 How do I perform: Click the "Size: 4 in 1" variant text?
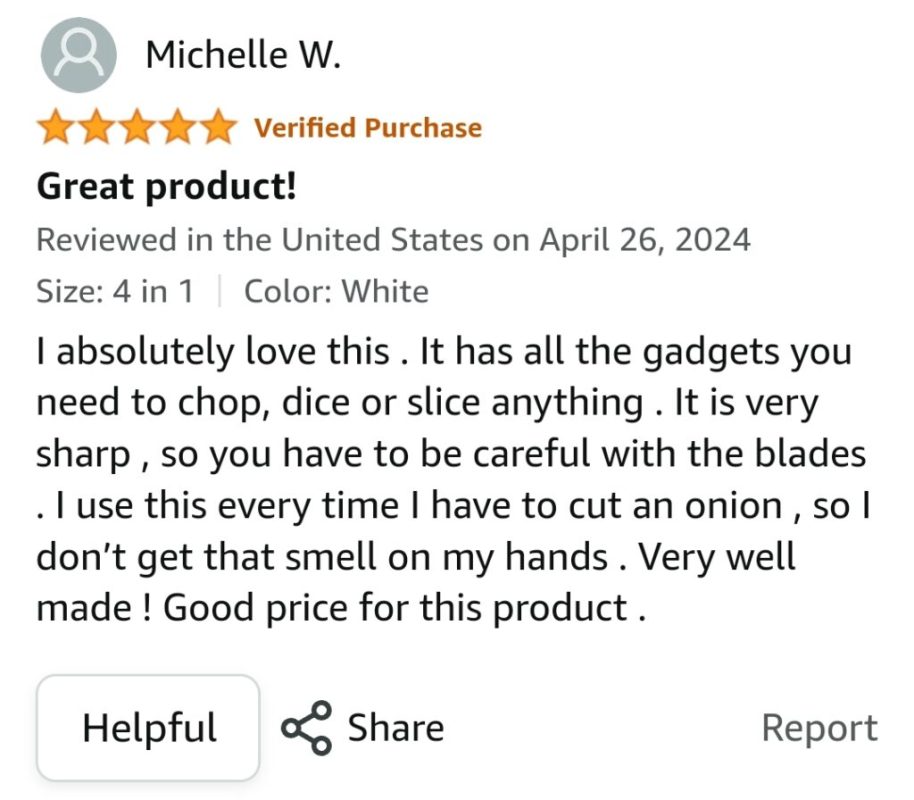[115, 291]
